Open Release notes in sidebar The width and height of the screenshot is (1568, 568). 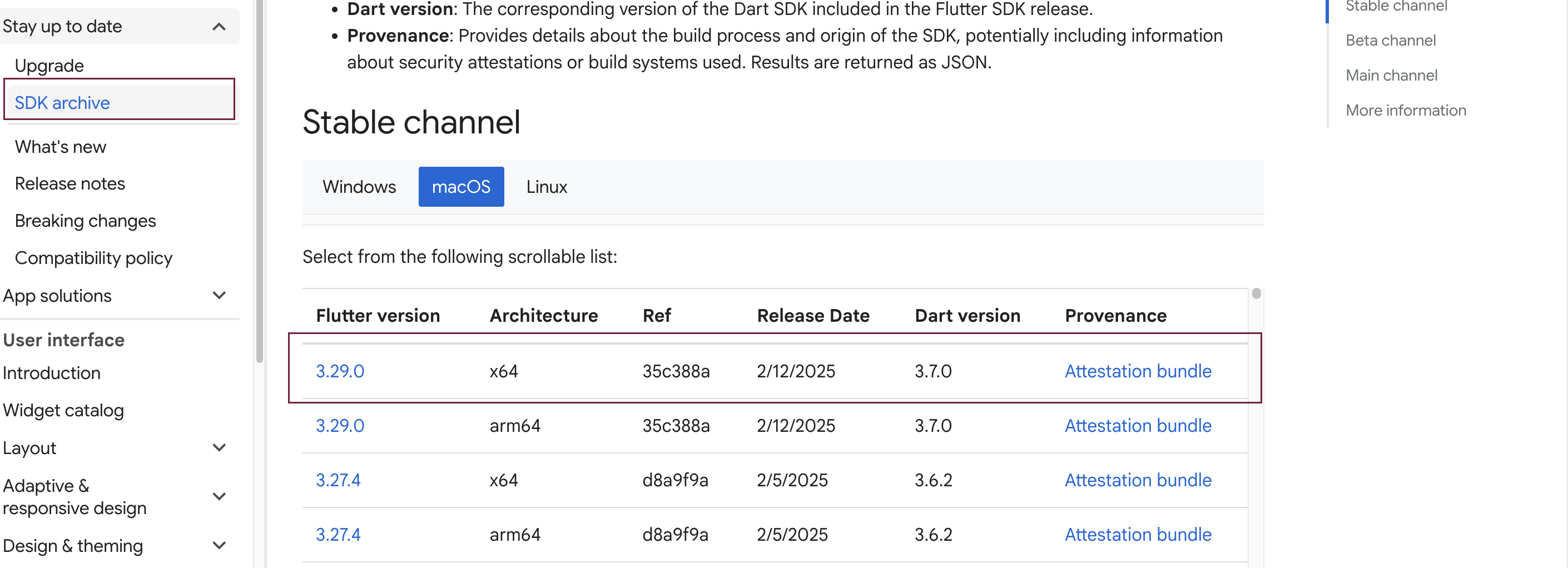pyautogui.click(x=70, y=183)
